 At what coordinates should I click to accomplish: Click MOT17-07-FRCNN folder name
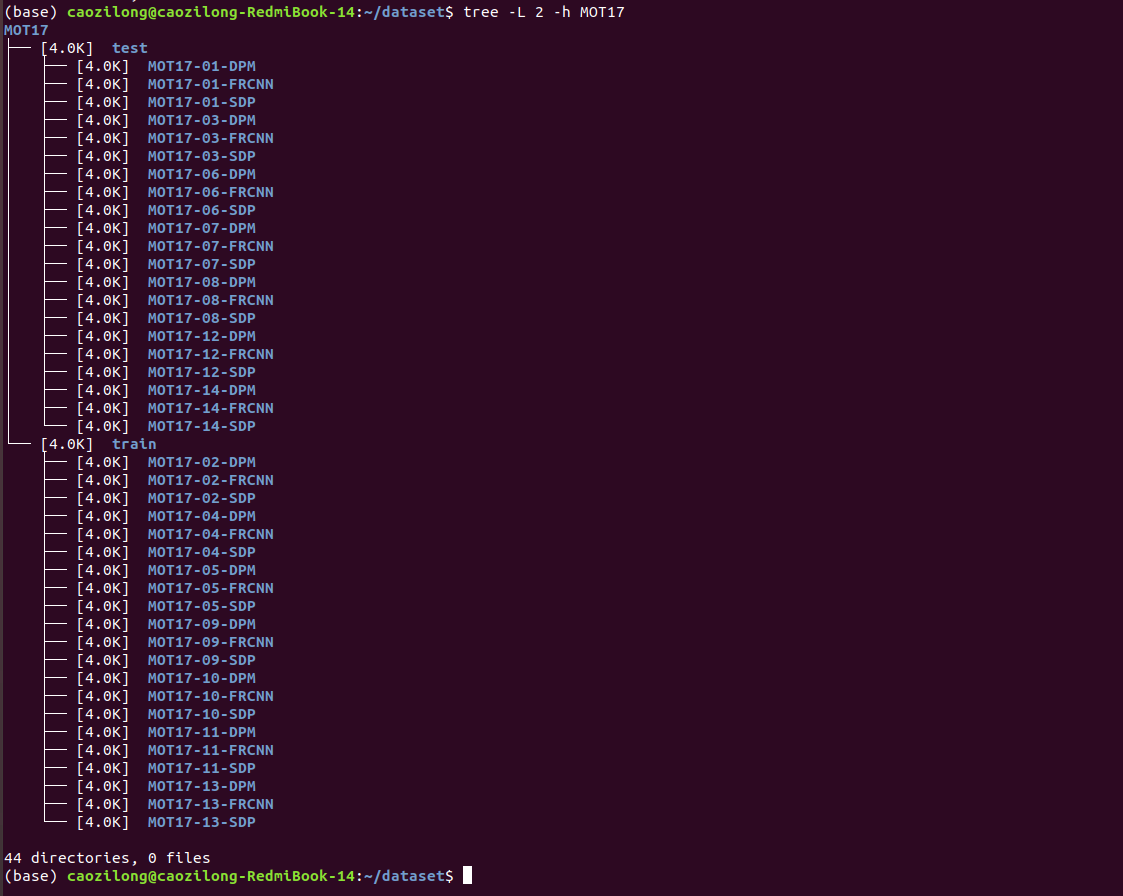pos(211,246)
